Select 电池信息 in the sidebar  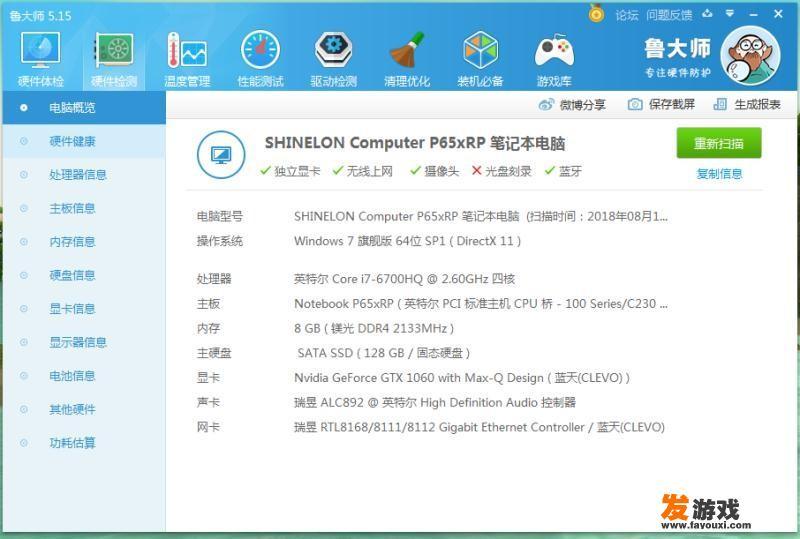(x=84, y=376)
